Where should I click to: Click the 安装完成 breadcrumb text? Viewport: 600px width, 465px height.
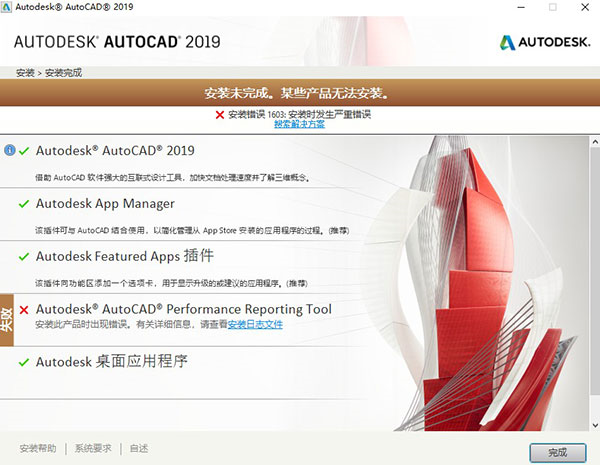[x=63, y=73]
